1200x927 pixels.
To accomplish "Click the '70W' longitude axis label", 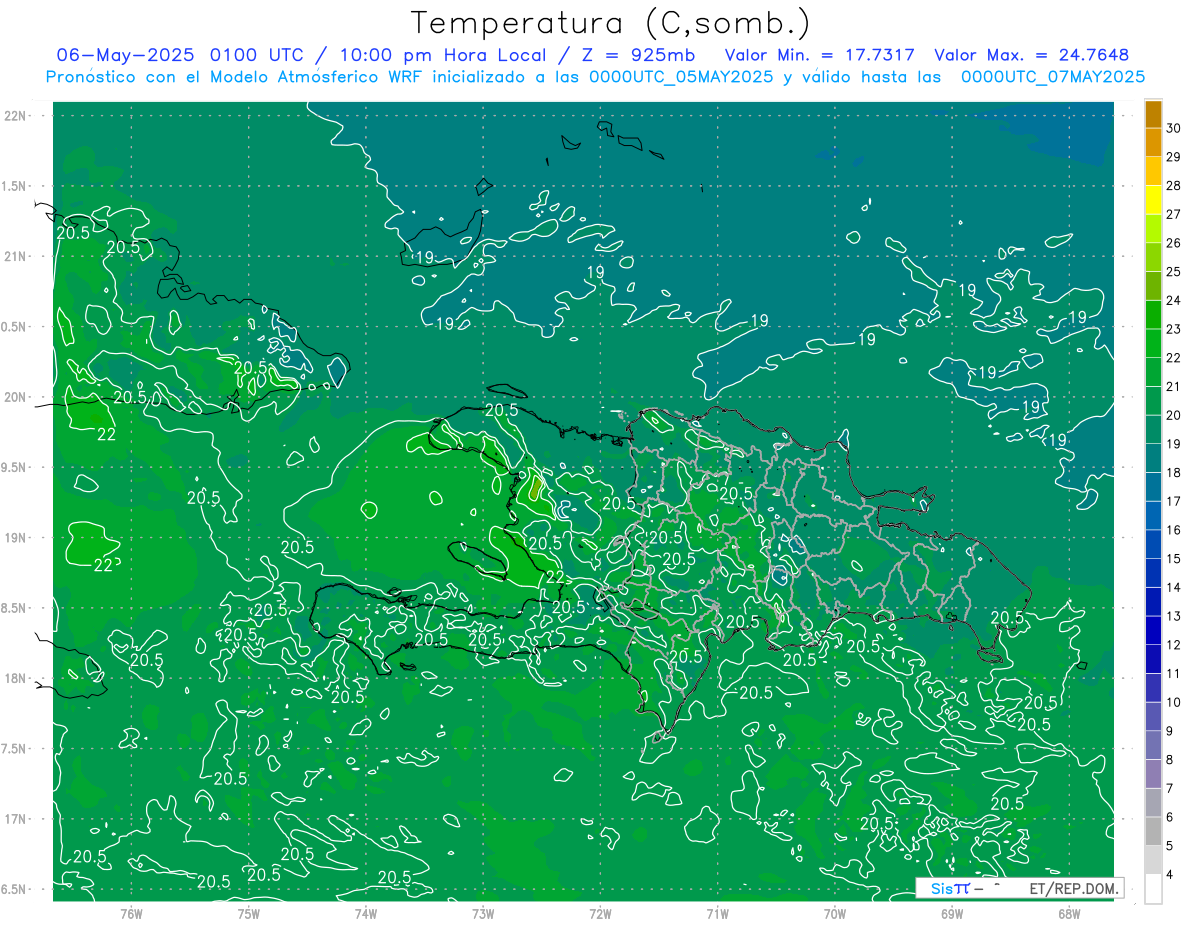I will pos(834,913).
